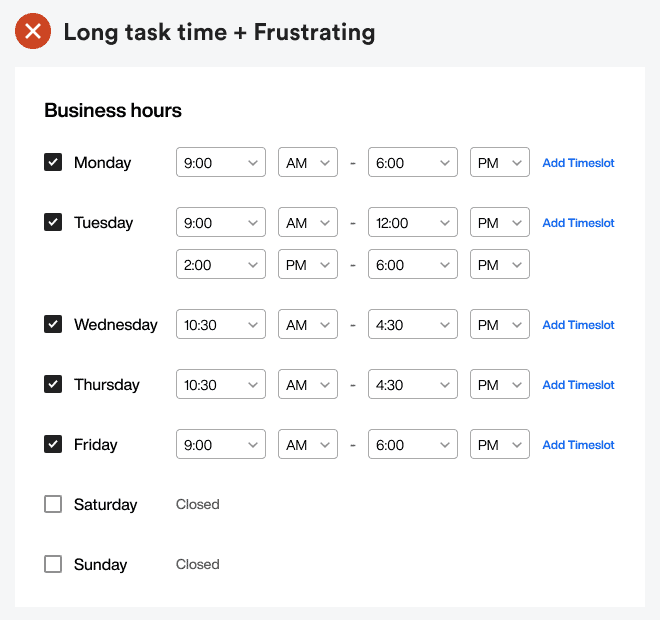Viewport: 660px width, 620px height.
Task: Uncheck the Monday checkbox
Action: click(x=53, y=162)
